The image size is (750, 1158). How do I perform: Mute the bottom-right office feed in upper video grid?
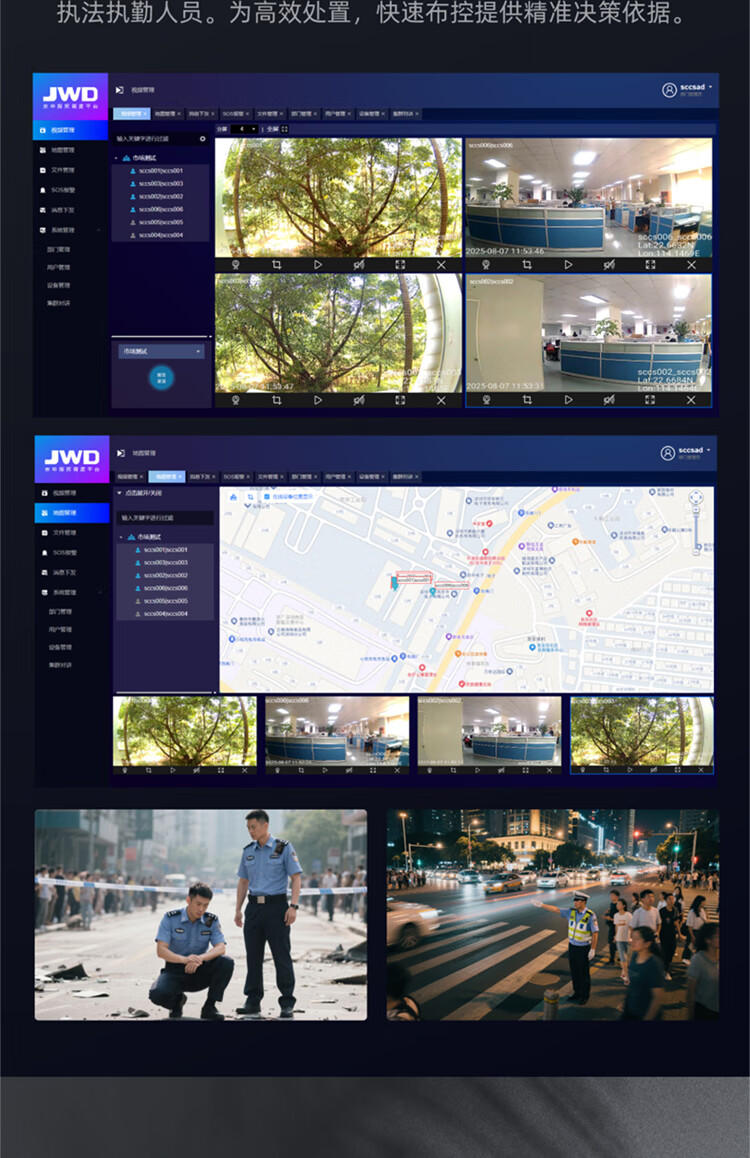pos(608,400)
